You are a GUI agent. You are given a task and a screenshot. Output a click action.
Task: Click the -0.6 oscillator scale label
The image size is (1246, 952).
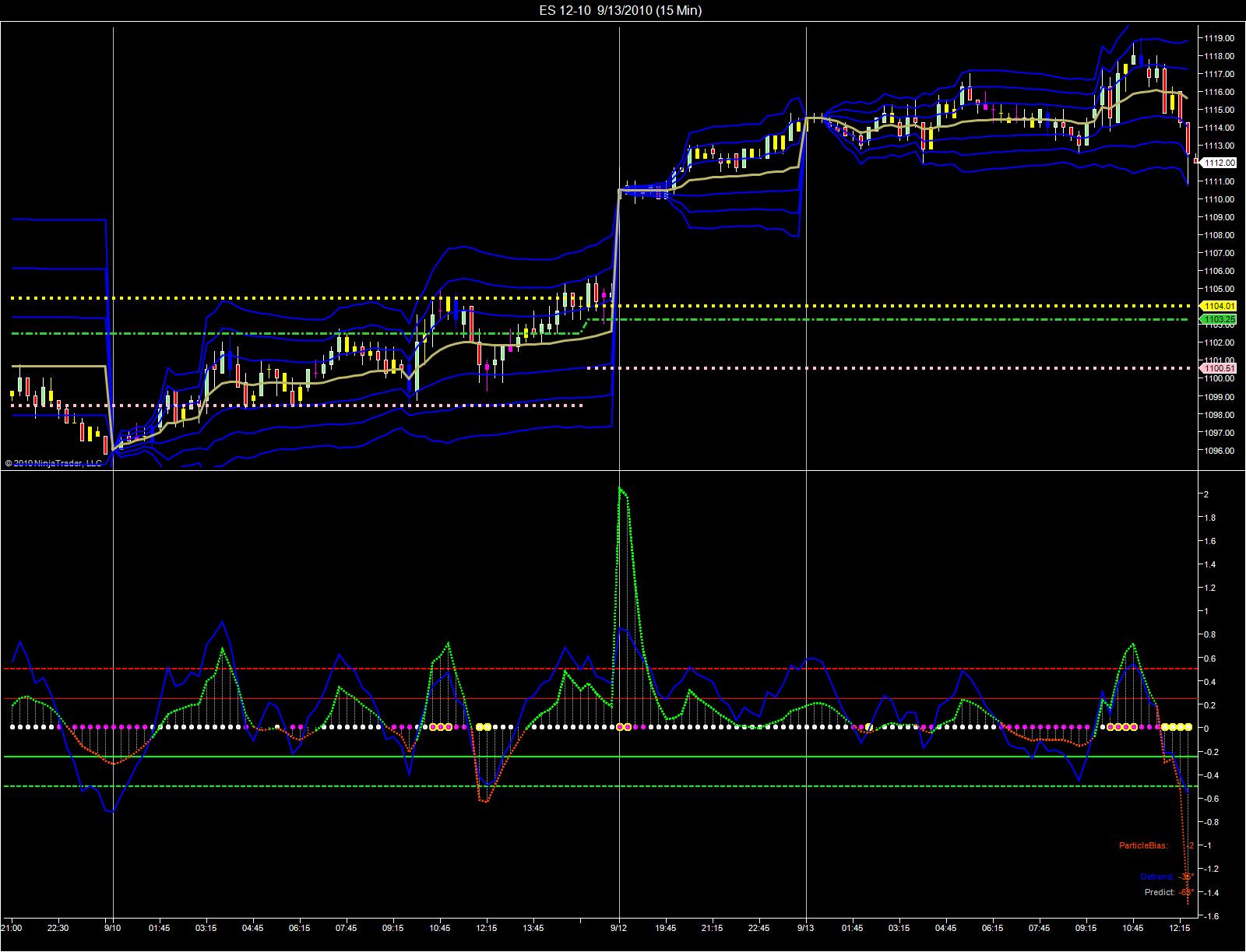point(1213,799)
